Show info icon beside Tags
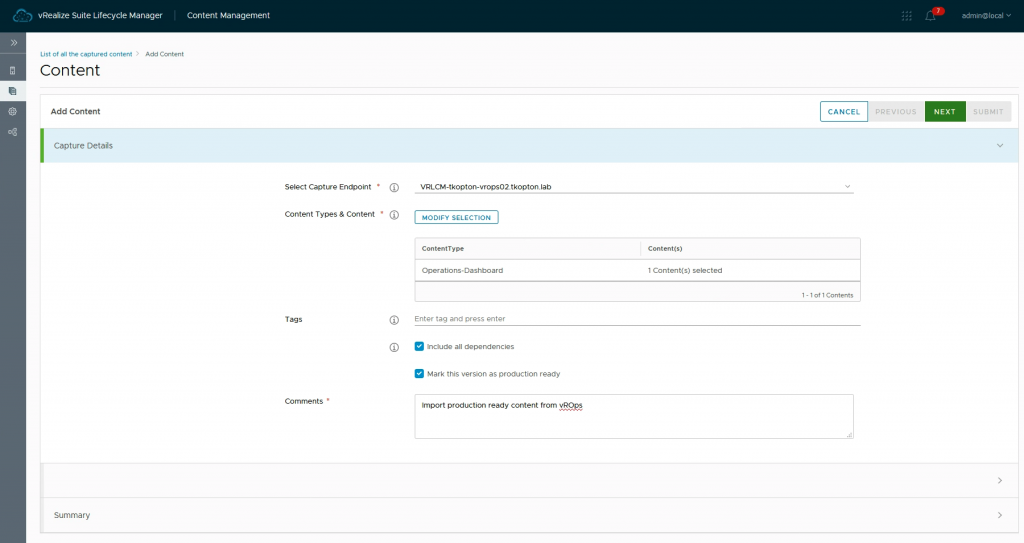Image resolution: width=1024 pixels, height=543 pixels. [394, 320]
